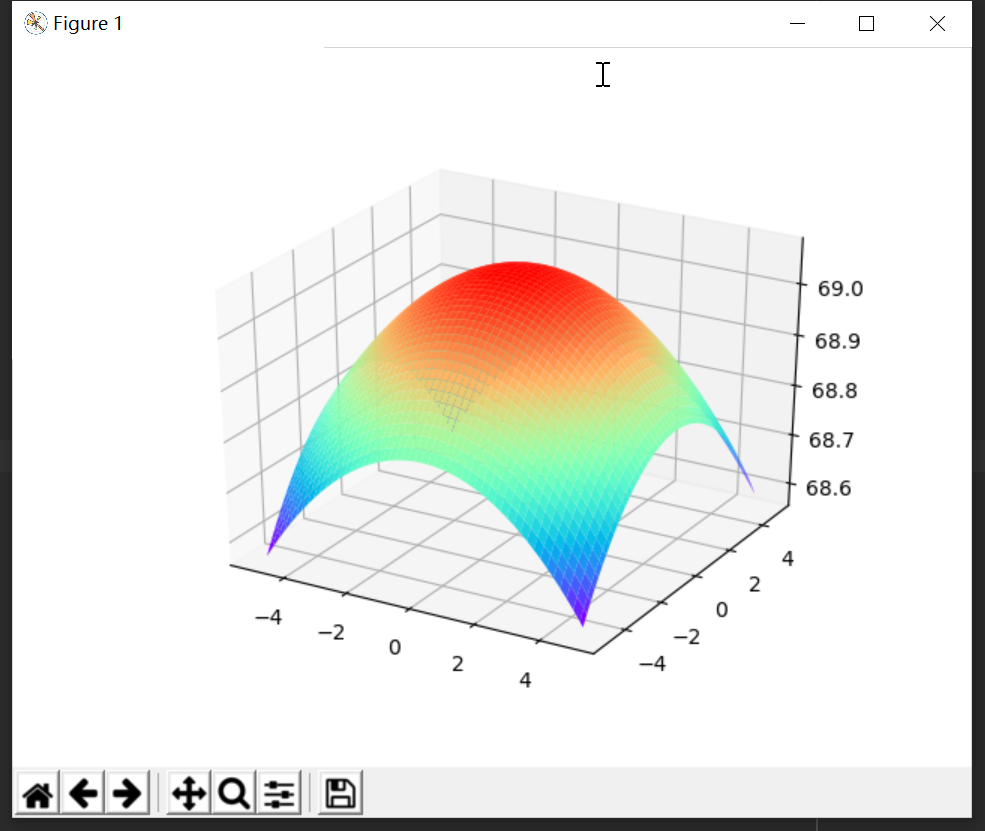Minimize the Figure 1 window
Screen dimensions: 985x831
(x=797, y=24)
